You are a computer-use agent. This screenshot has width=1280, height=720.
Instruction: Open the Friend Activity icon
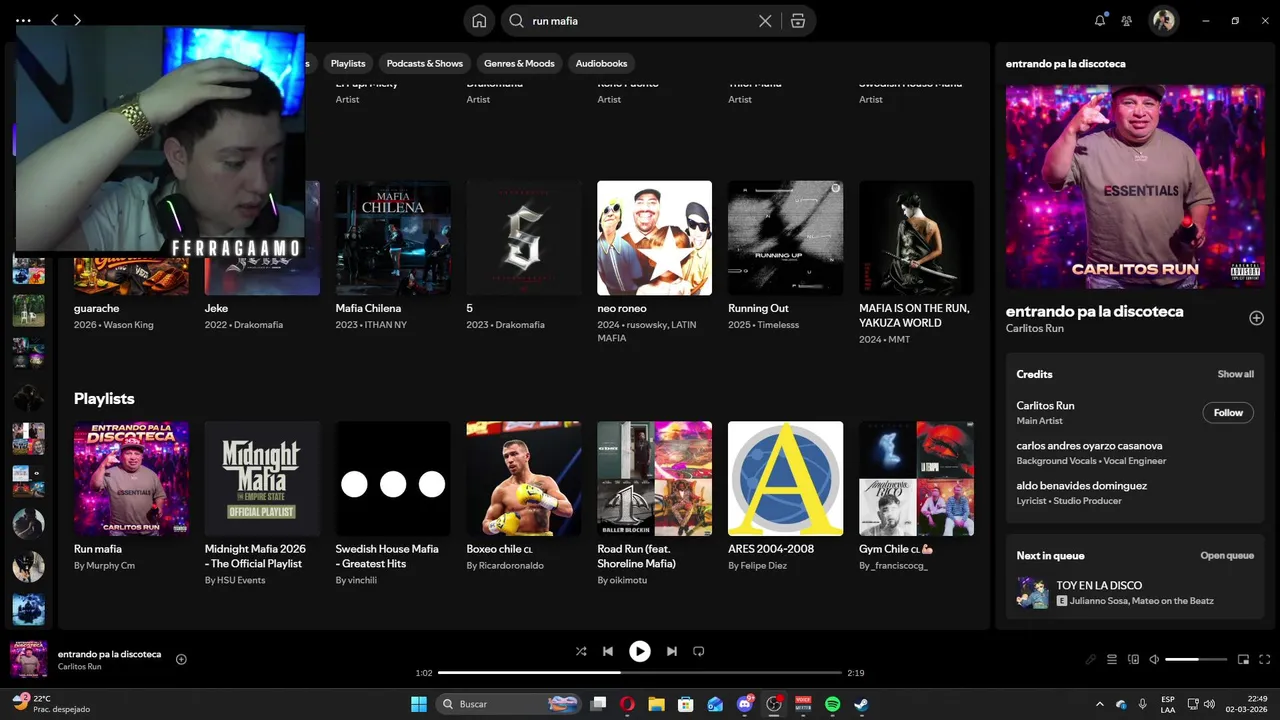(1127, 20)
